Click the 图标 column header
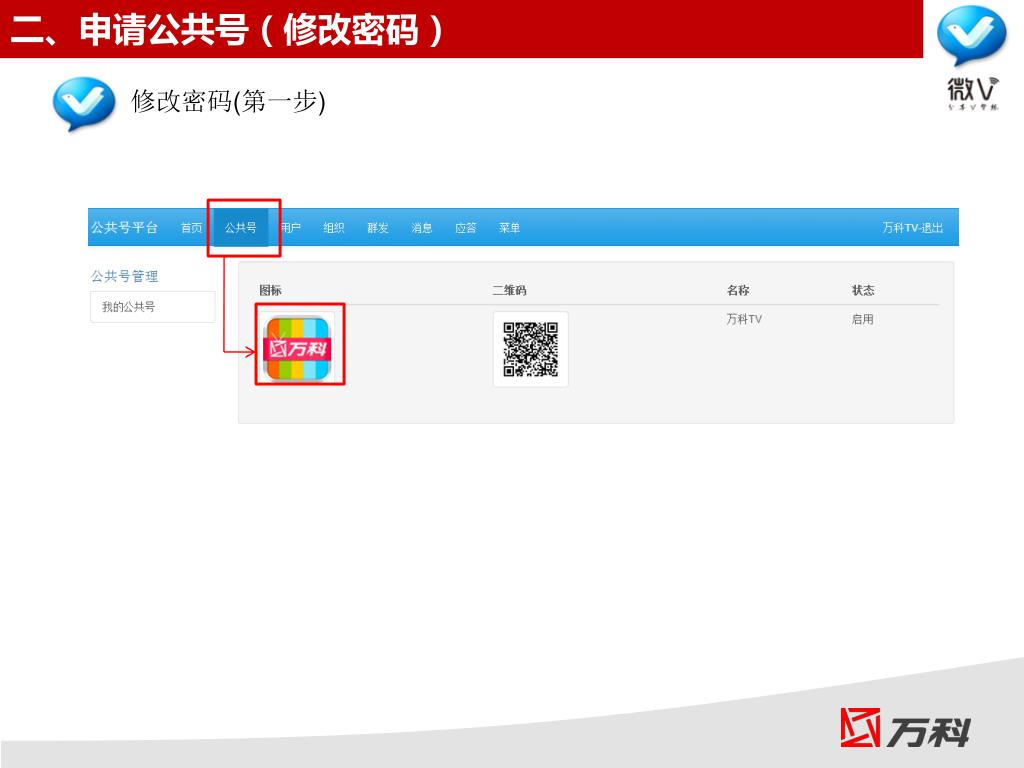1024x768 pixels. point(270,290)
